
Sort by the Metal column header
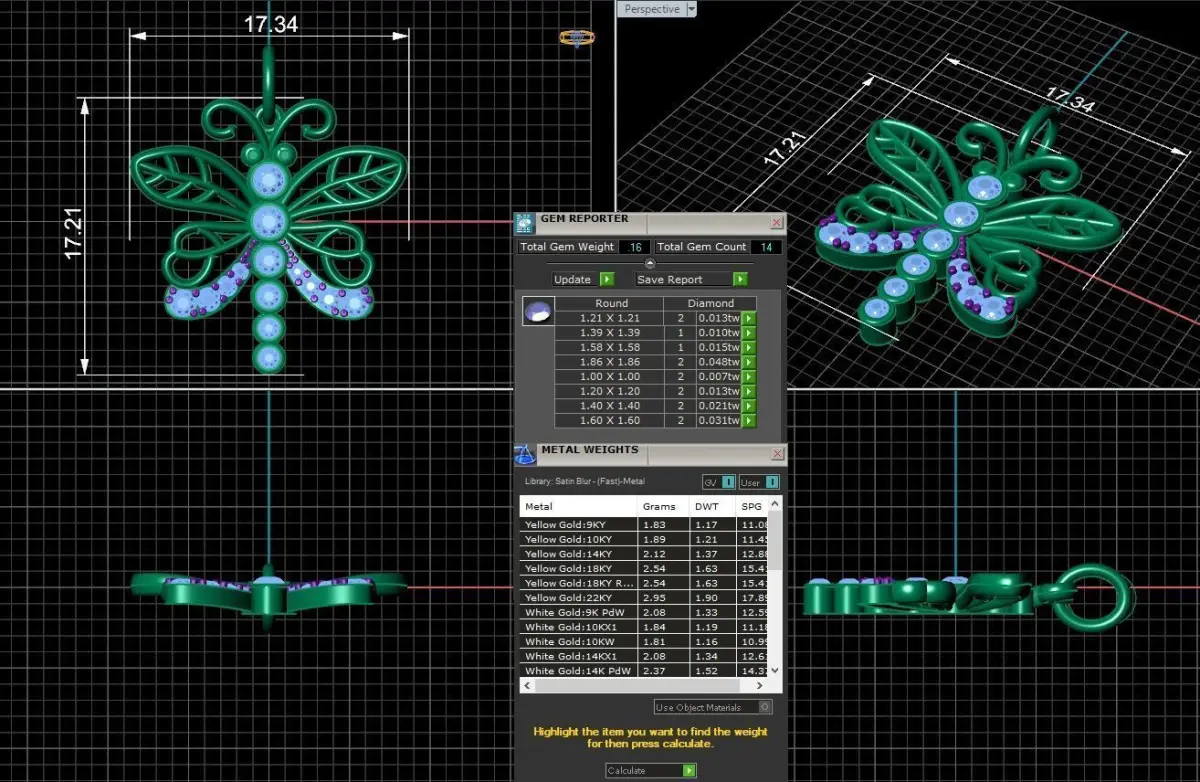[x=579, y=507]
